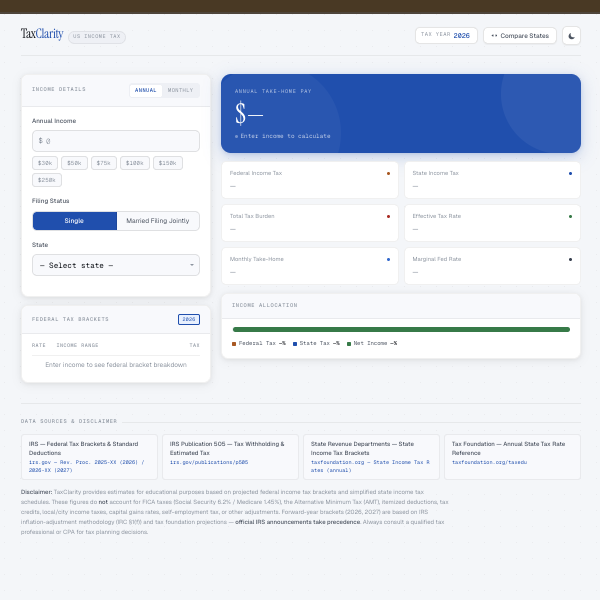This screenshot has height=600, width=600.
Task: Open Tax Foundation reference source card
Action: pyautogui.click(x=512, y=457)
